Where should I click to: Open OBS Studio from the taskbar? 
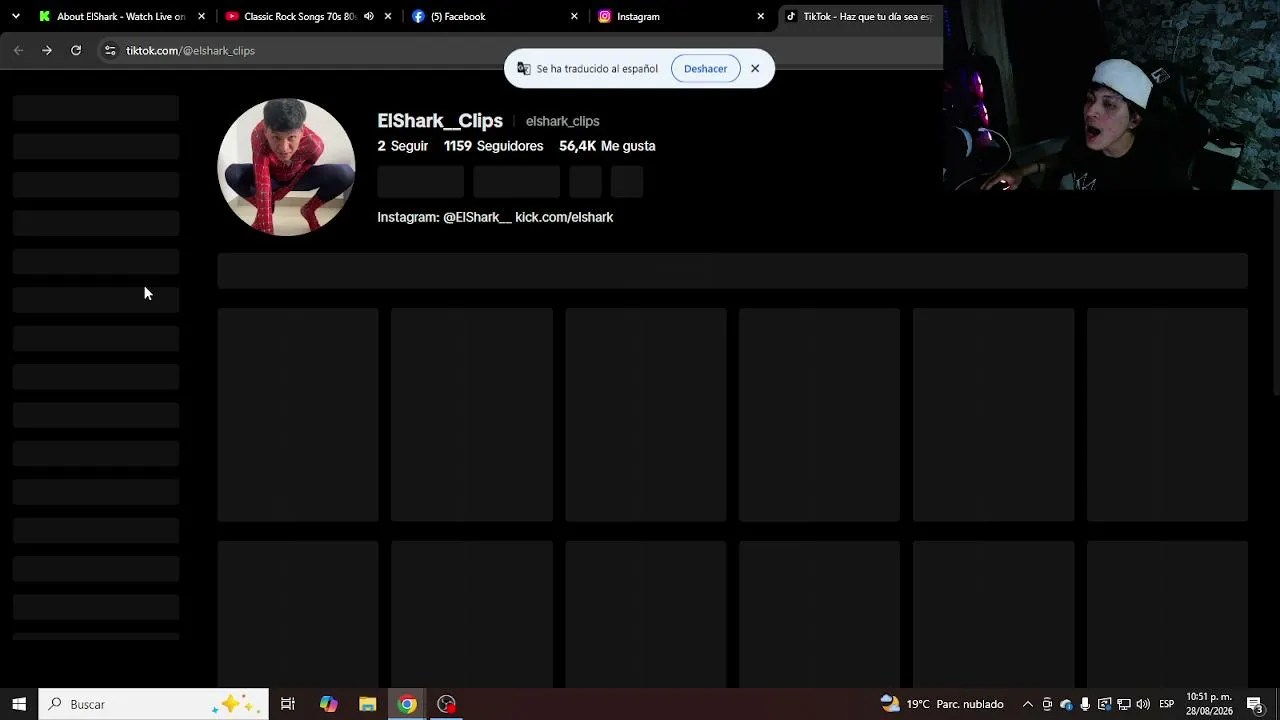click(446, 704)
